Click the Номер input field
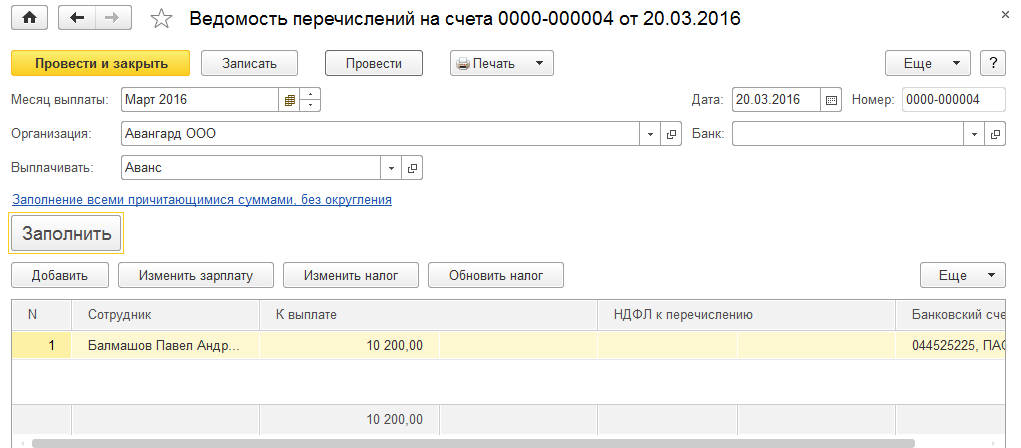Screen dimensions: 1021x448 [953, 100]
